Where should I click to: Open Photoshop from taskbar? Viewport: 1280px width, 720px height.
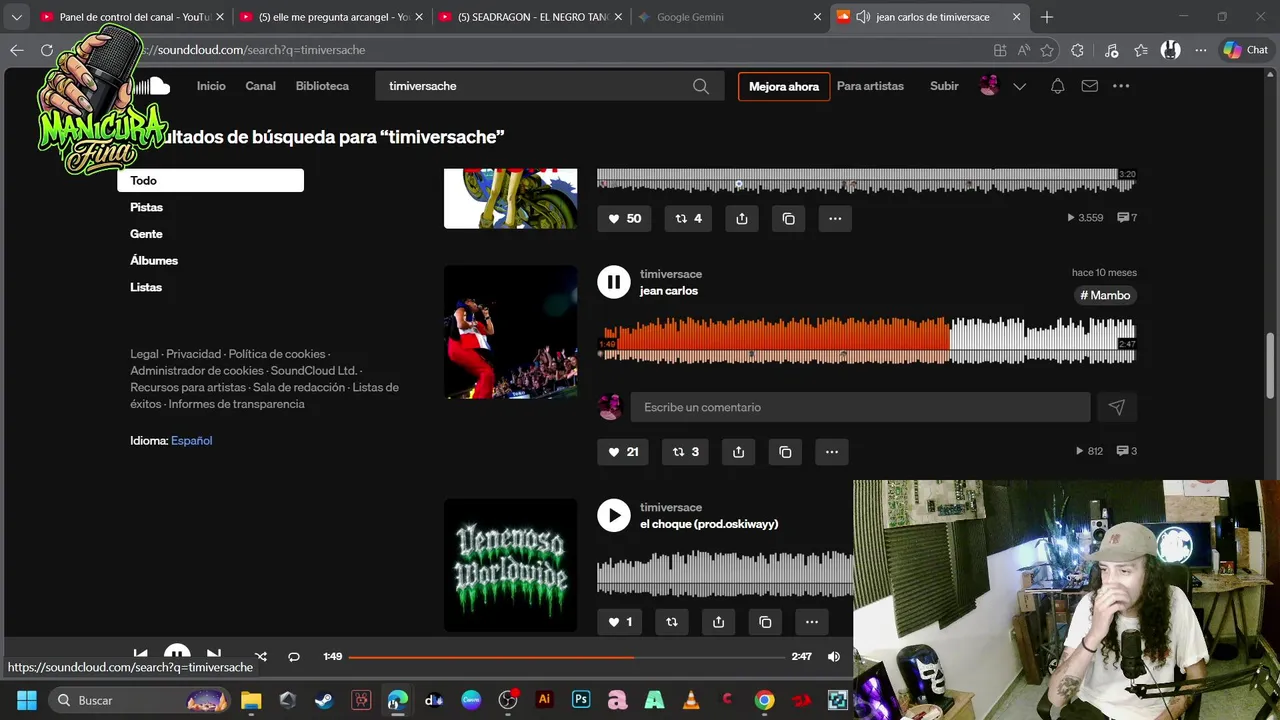tap(581, 700)
